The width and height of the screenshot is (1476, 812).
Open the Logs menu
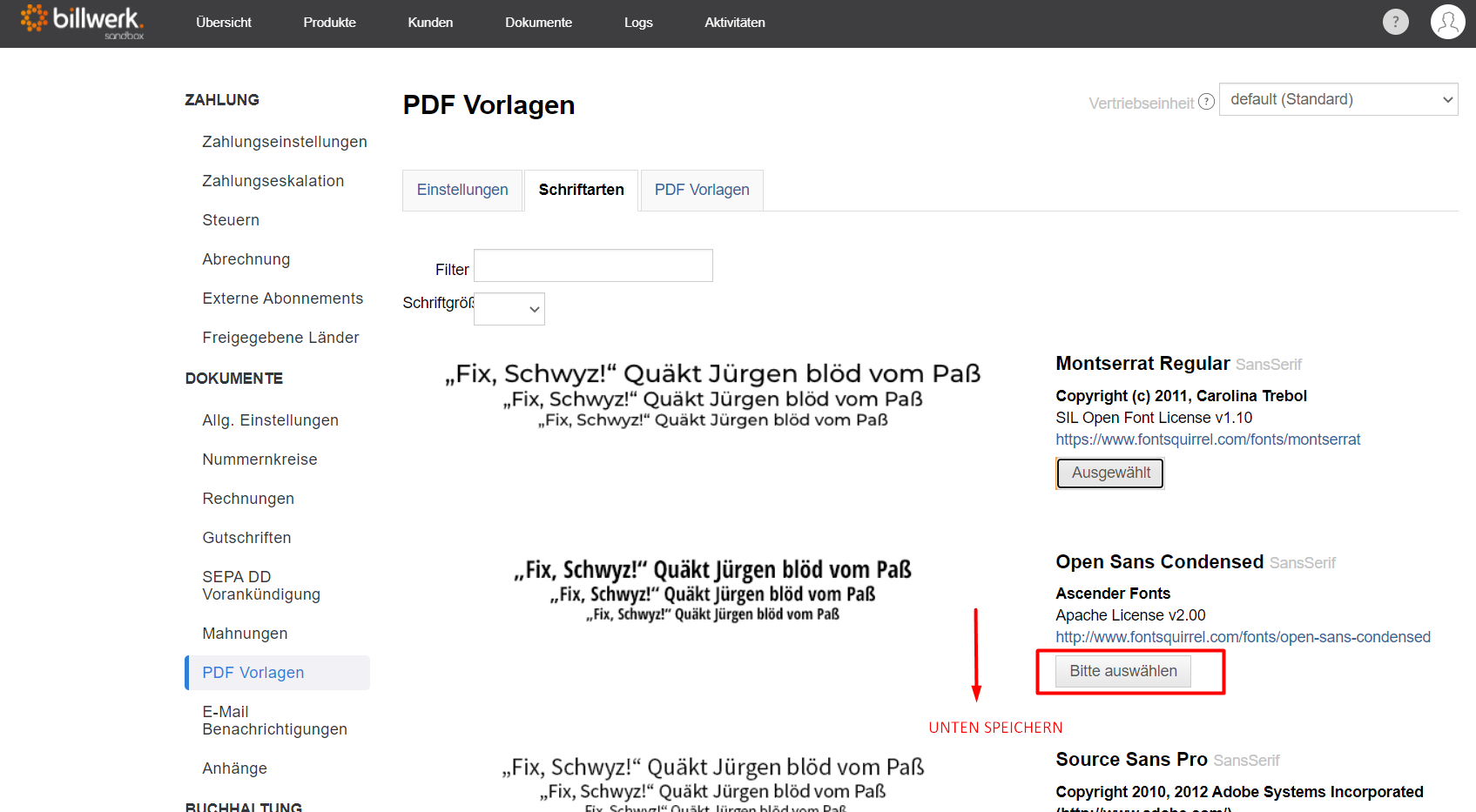638,23
